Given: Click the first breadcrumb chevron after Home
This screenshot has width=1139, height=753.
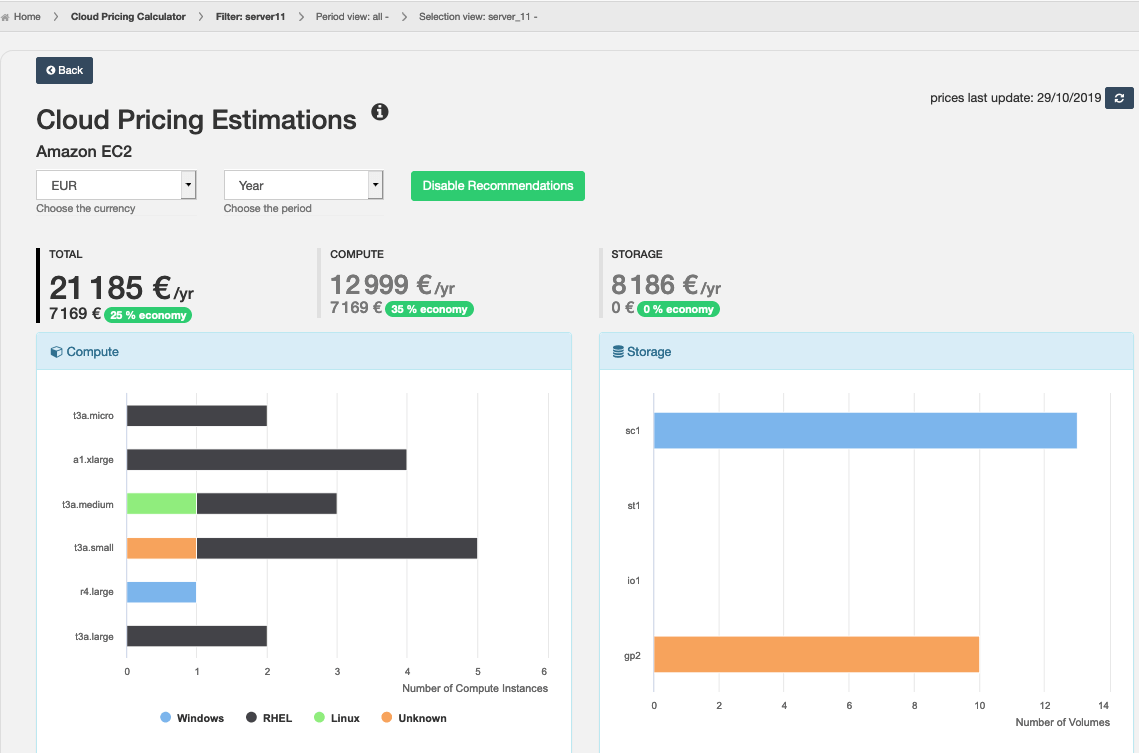Looking at the screenshot, I should [x=55, y=17].
